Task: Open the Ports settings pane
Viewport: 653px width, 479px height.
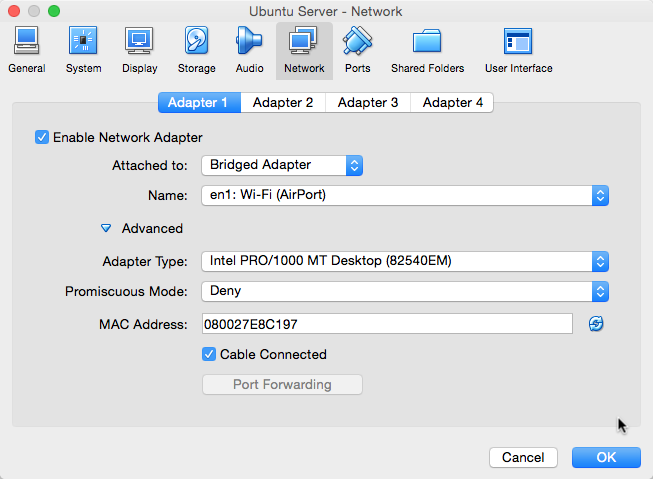Action: click(x=357, y=50)
